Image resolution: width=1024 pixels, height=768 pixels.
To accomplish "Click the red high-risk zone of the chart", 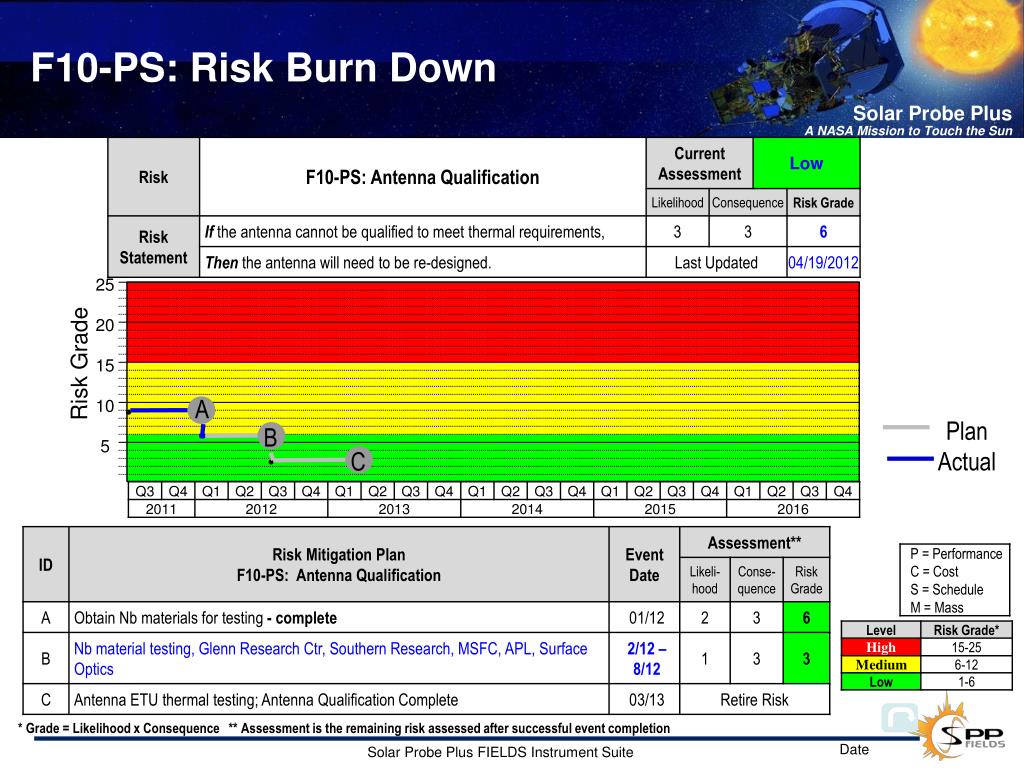I will (493, 323).
